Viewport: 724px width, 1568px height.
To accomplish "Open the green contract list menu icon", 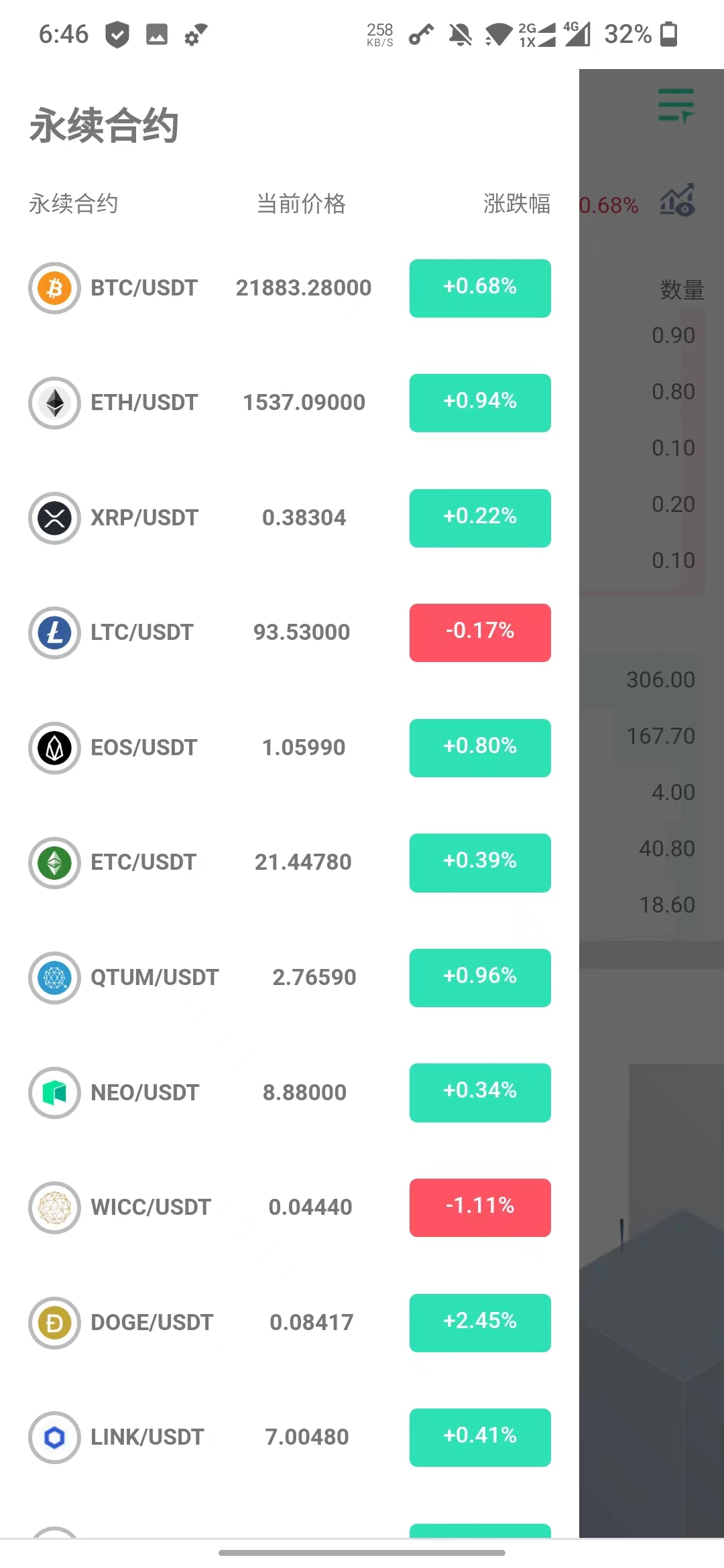I will point(676,106).
